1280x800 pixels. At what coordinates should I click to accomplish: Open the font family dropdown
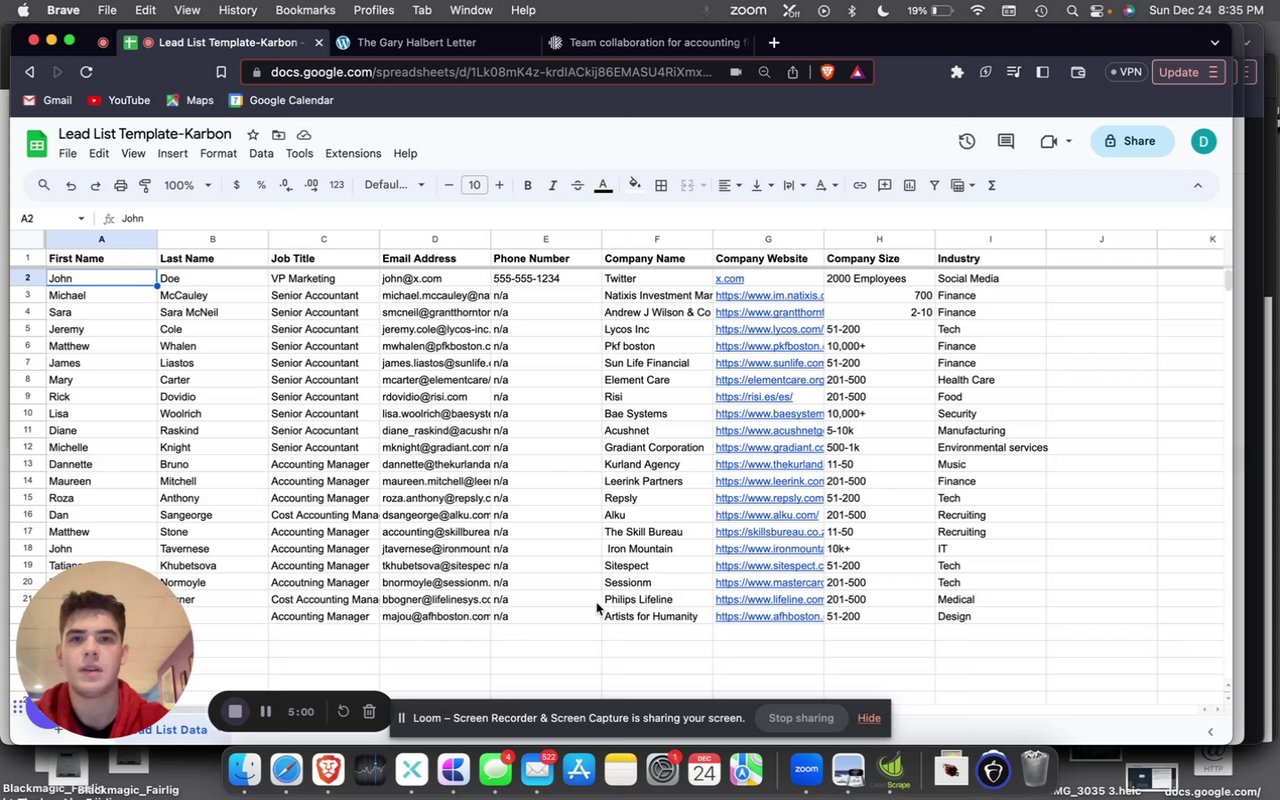coord(394,185)
